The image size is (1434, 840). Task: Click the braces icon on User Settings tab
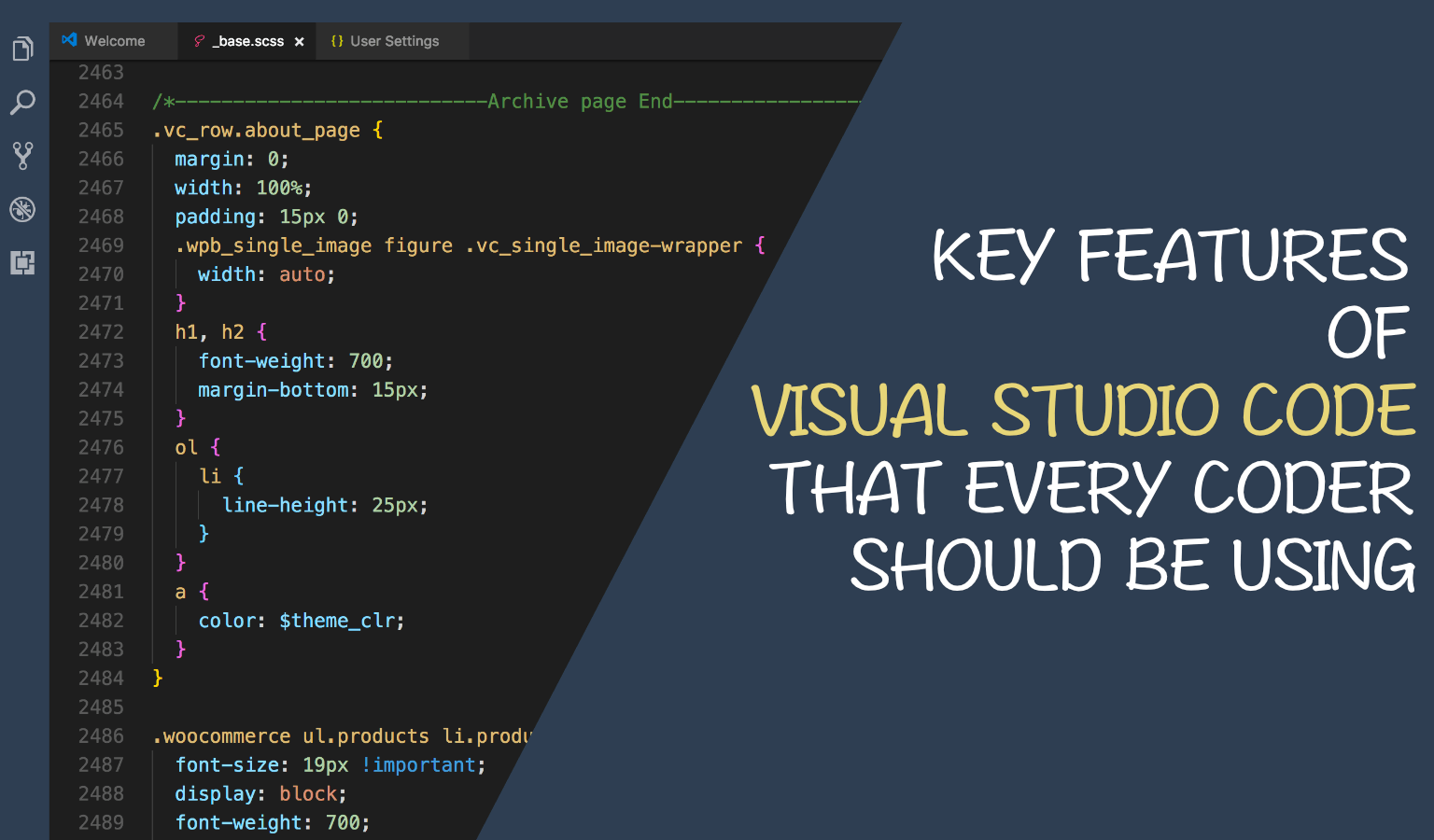click(x=337, y=41)
